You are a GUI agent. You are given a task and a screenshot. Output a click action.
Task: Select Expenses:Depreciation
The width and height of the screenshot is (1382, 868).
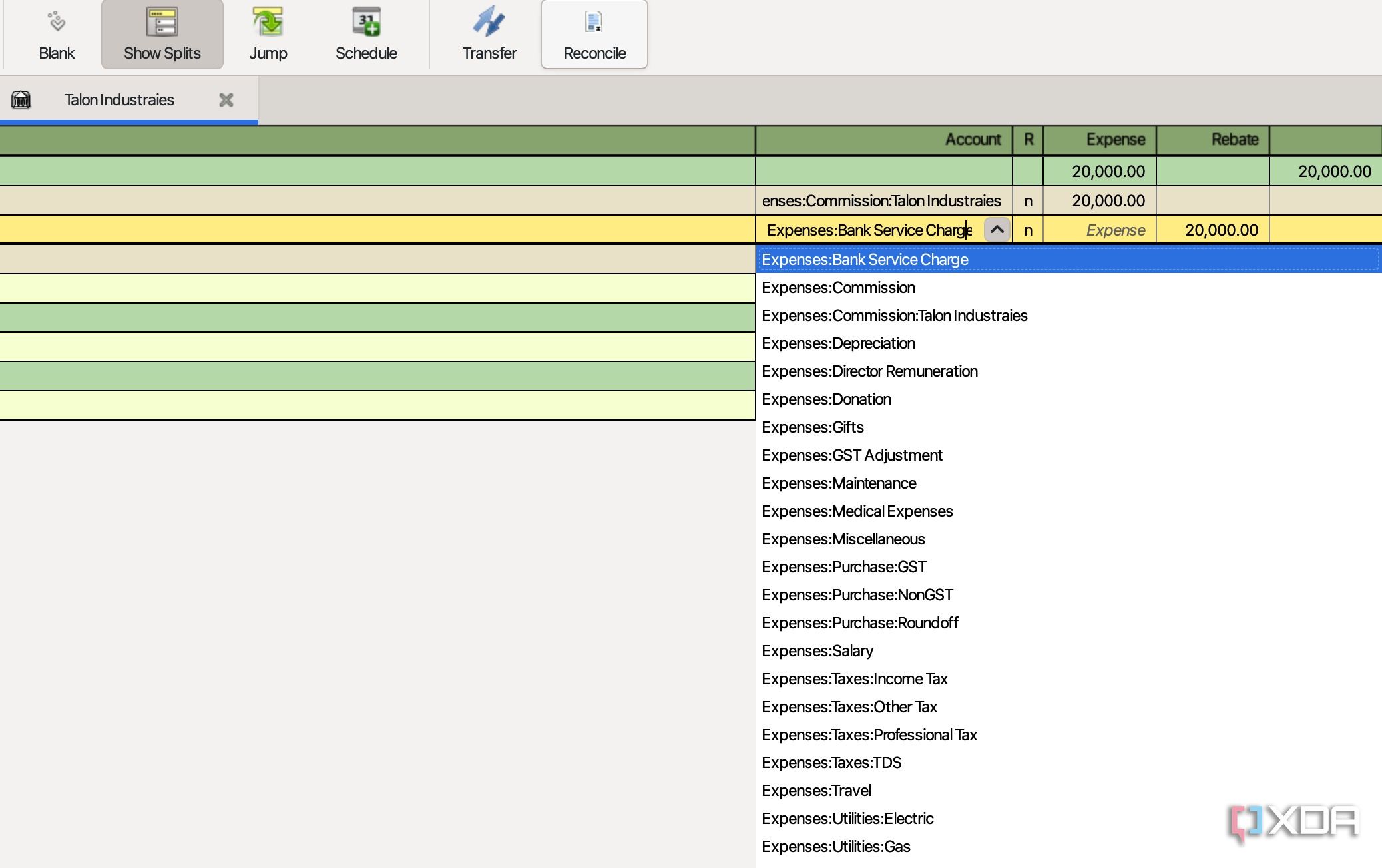tap(1068, 343)
